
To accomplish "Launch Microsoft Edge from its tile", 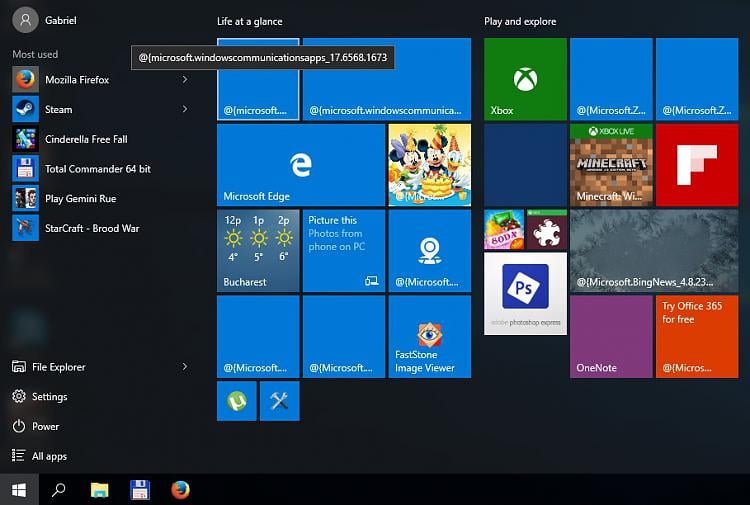I will (x=301, y=165).
